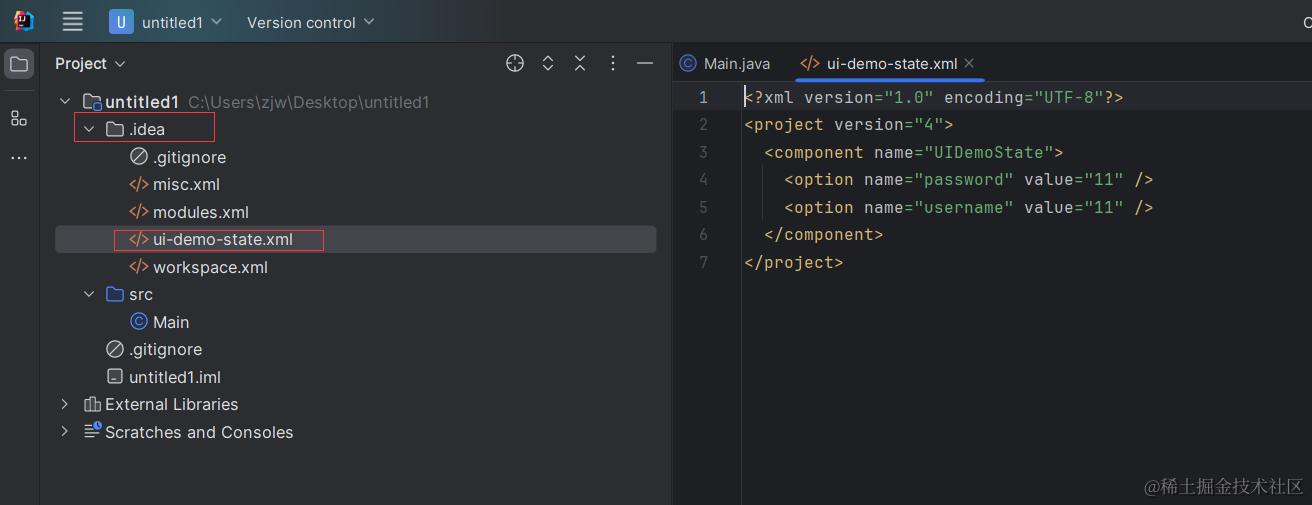Show more tool windows ellipsis
This screenshot has width=1312, height=505.
pyautogui.click(x=19, y=158)
